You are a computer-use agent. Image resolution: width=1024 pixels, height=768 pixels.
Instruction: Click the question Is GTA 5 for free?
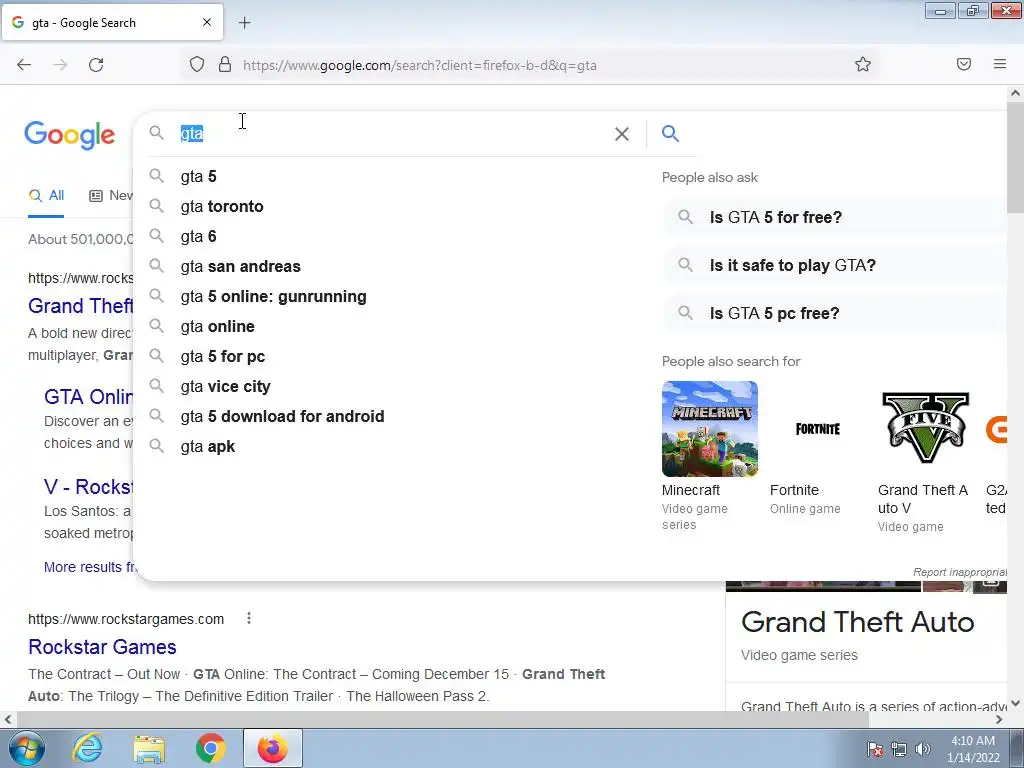pyautogui.click(x=836, y=217)
